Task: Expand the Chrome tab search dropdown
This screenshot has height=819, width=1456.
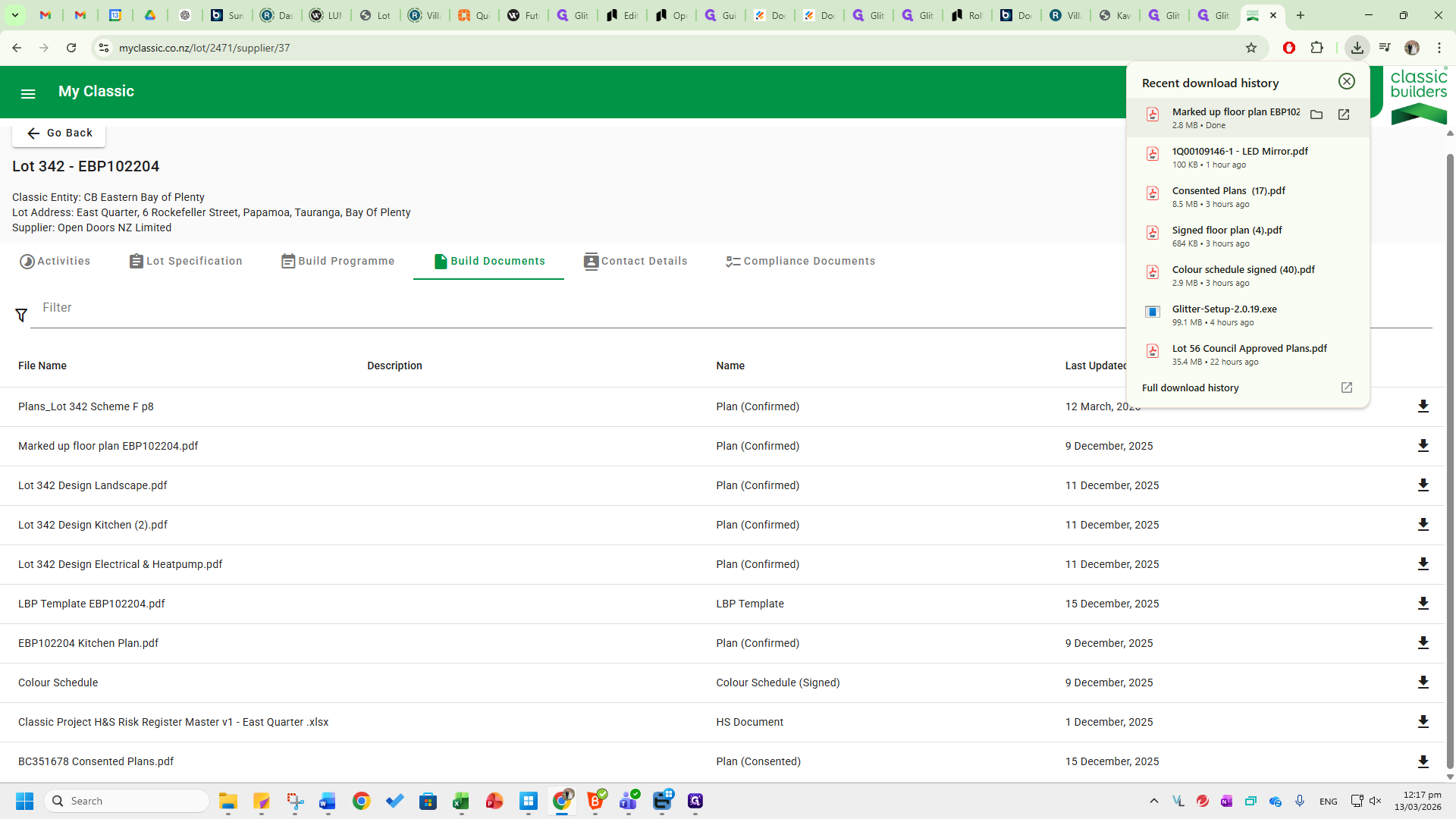Action: [14, 15]
